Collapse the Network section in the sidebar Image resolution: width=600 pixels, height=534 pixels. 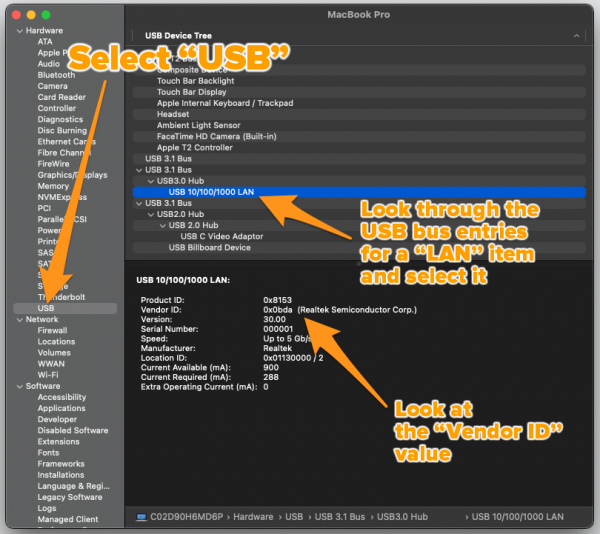(18, 319)
